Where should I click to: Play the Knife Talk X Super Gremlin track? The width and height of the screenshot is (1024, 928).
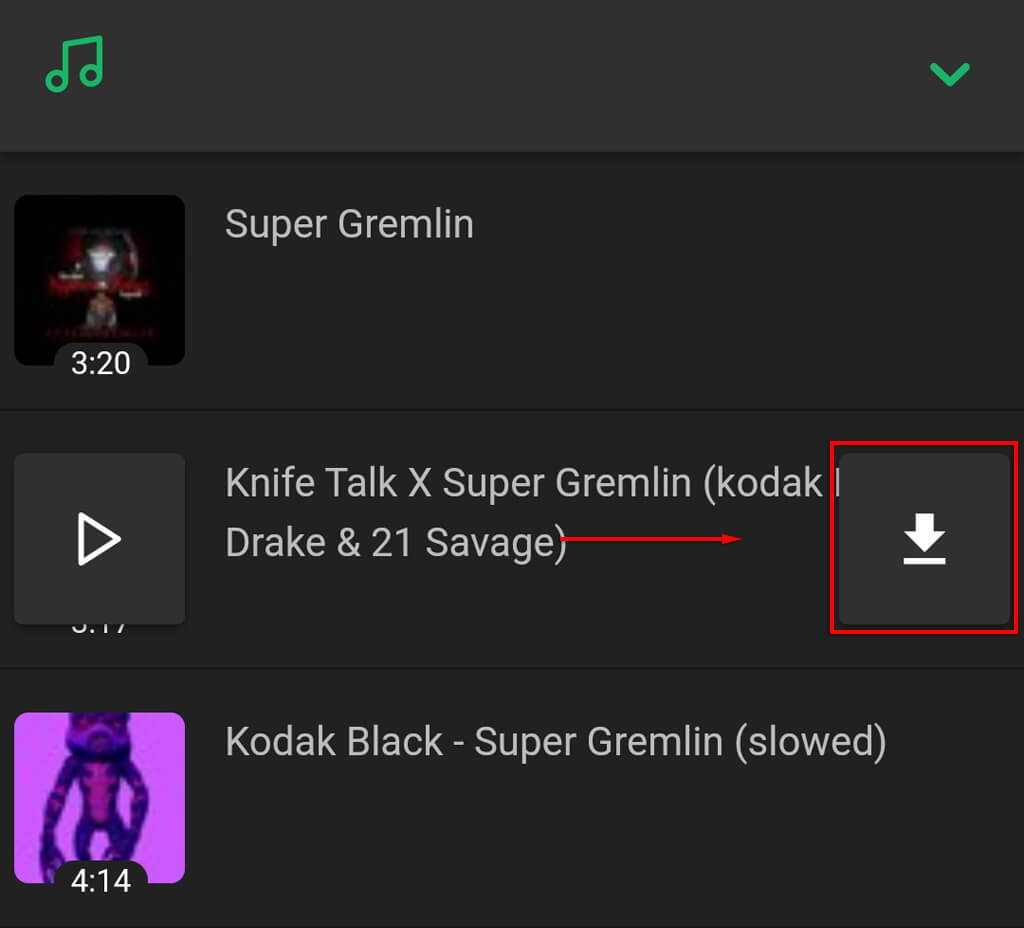pos(99,540)
